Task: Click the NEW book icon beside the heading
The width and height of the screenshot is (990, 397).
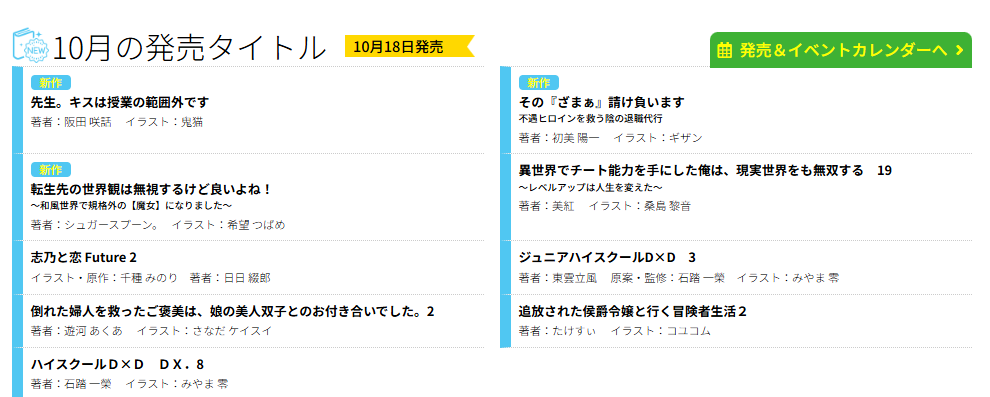Action: click(x=30, y=45)
